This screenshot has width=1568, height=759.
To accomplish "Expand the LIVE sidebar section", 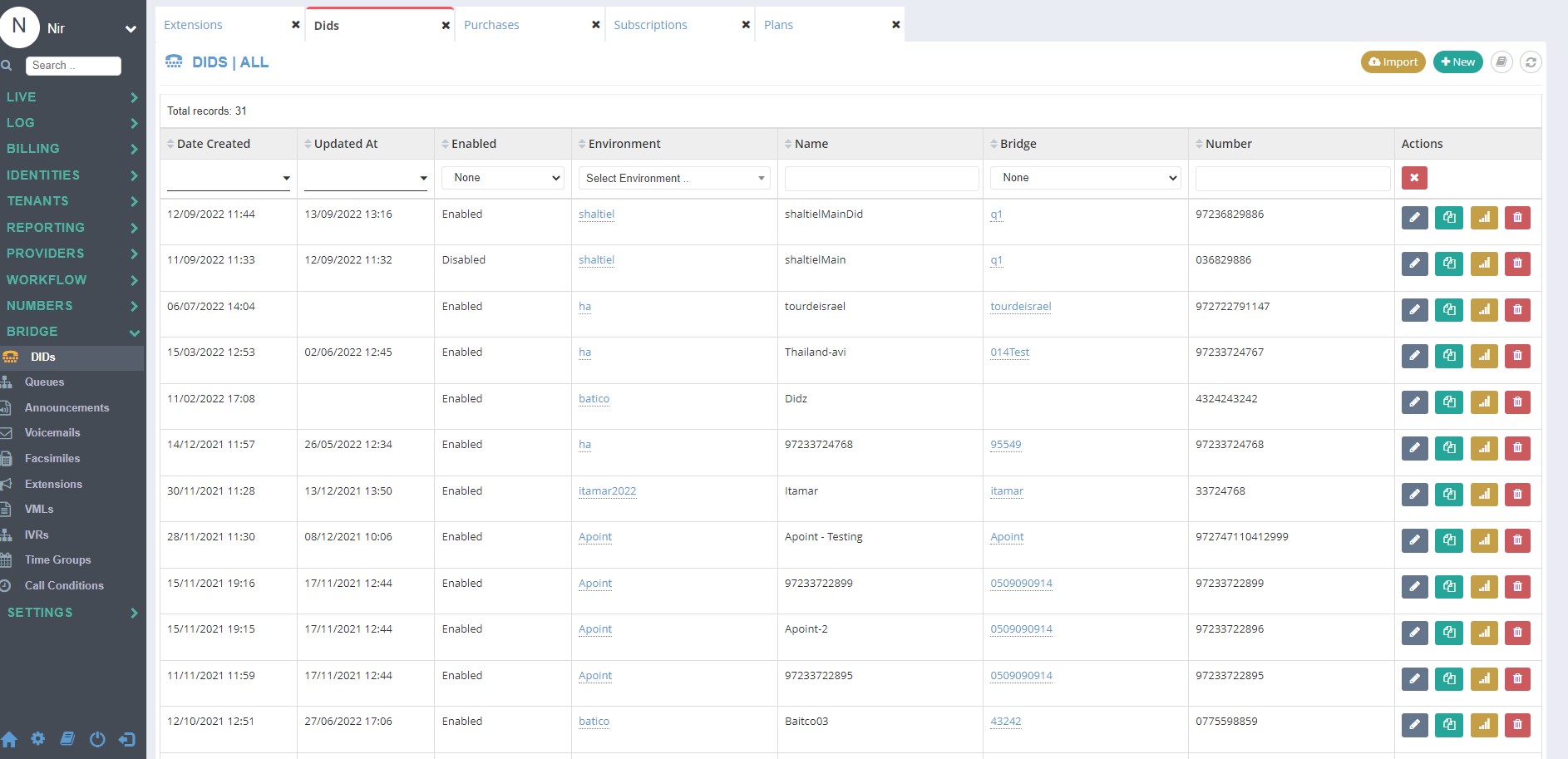I will [72, 97].
